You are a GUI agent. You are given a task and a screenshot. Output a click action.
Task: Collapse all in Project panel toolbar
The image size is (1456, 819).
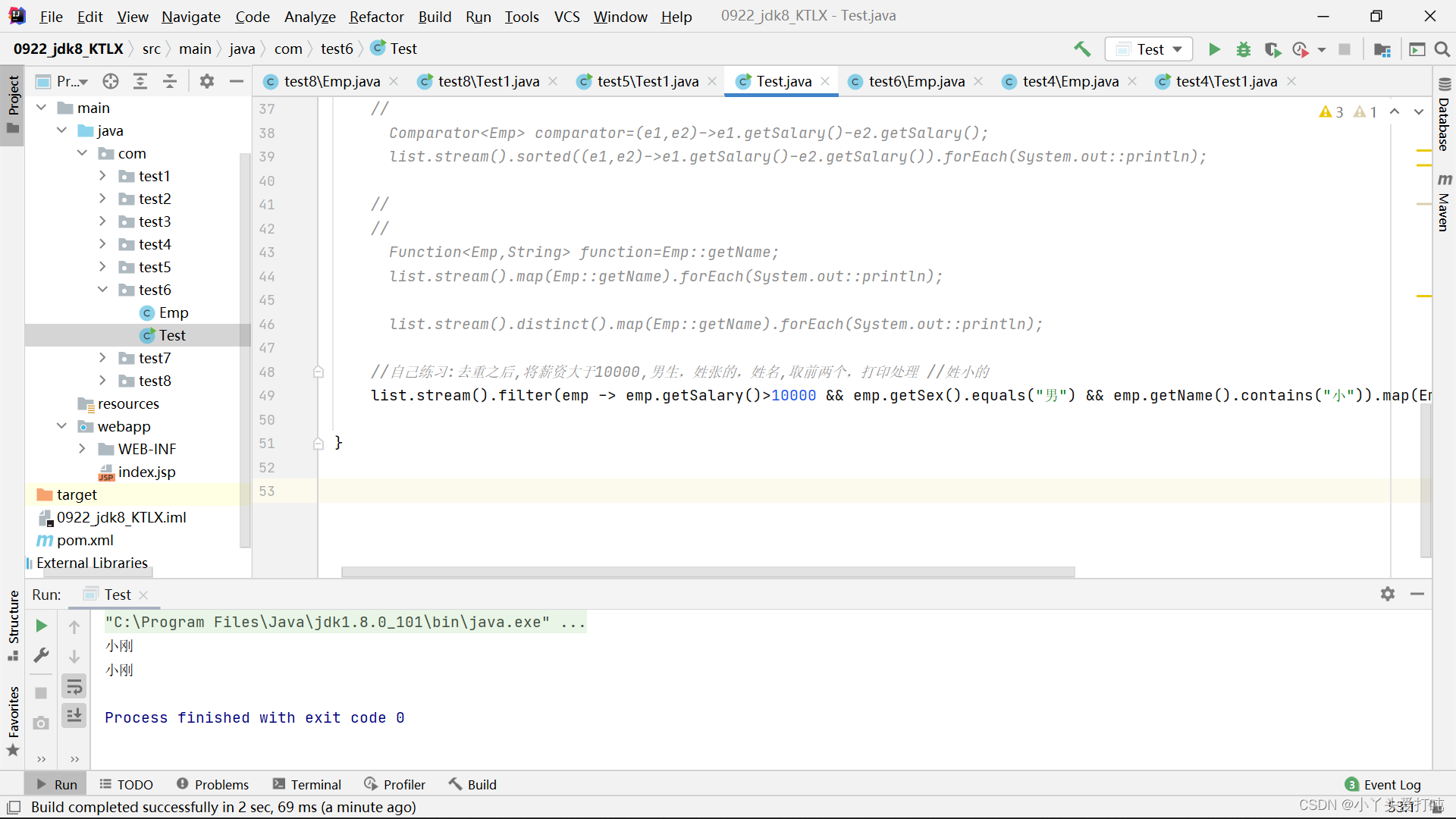(x=170, y=81)
